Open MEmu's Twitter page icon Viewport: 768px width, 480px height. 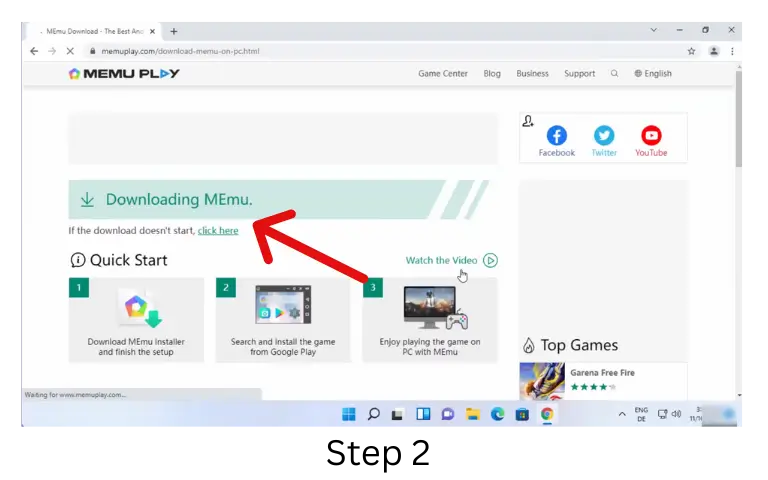pos(604,135)
